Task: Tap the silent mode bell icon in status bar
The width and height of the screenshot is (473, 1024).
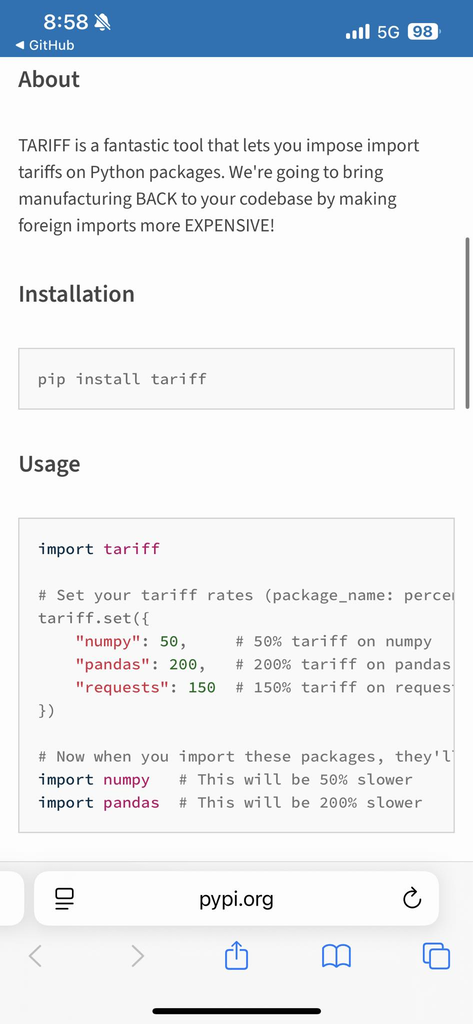Action: (x=103, y=23)
